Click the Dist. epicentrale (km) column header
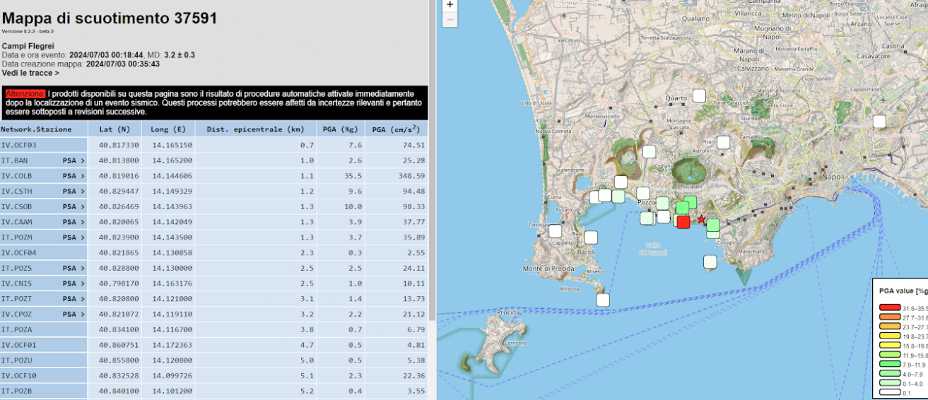Screen dimensions: 928x400 coord(256,129)
